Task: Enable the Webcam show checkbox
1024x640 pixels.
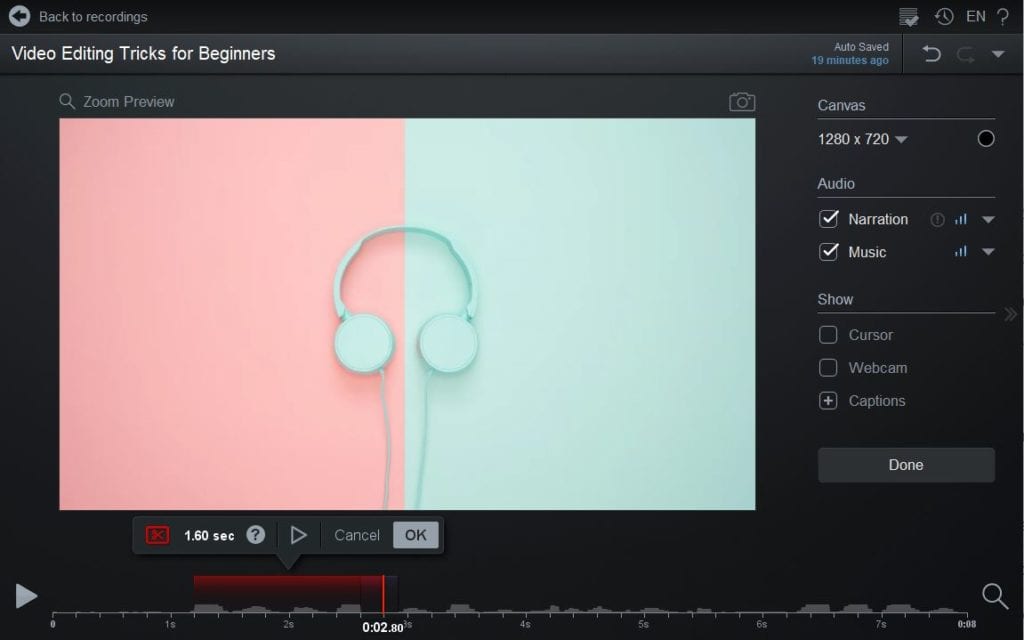Action: tap(828, 368)
